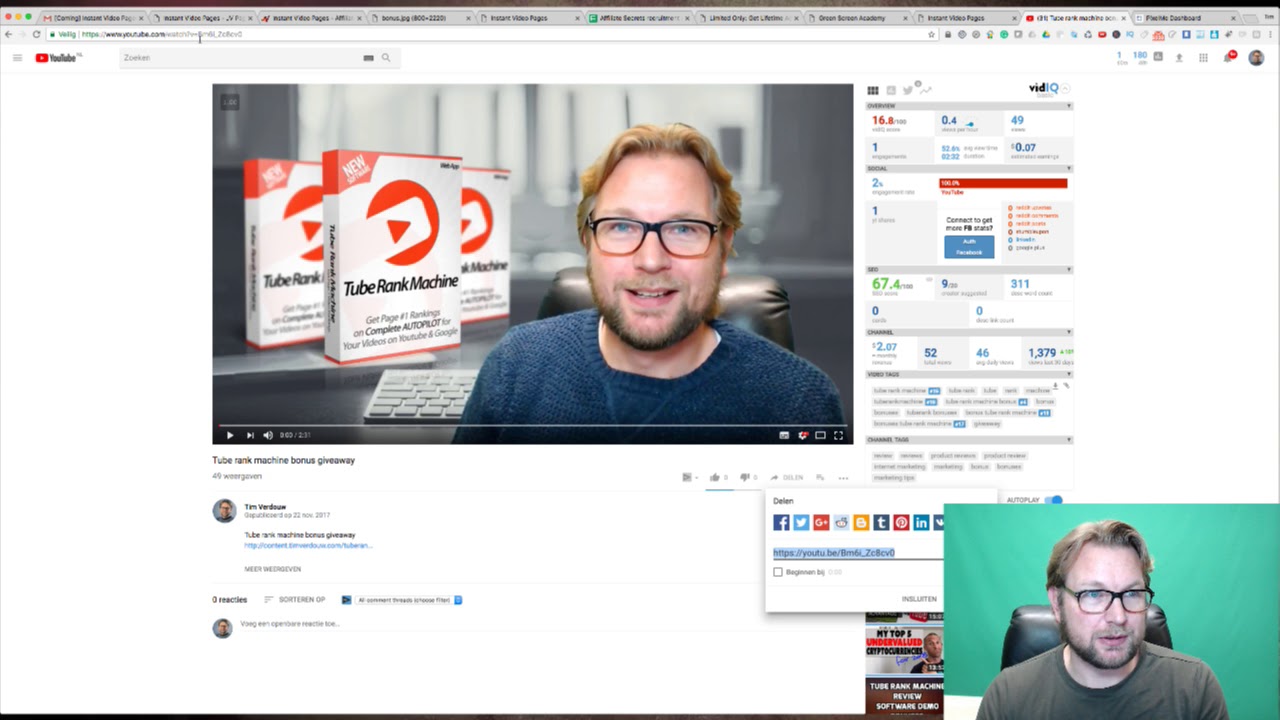This screenshot has height=720, width=1280.
Task: Open the on-screen keyboard icon in search
Action: (x=368, y=58)
